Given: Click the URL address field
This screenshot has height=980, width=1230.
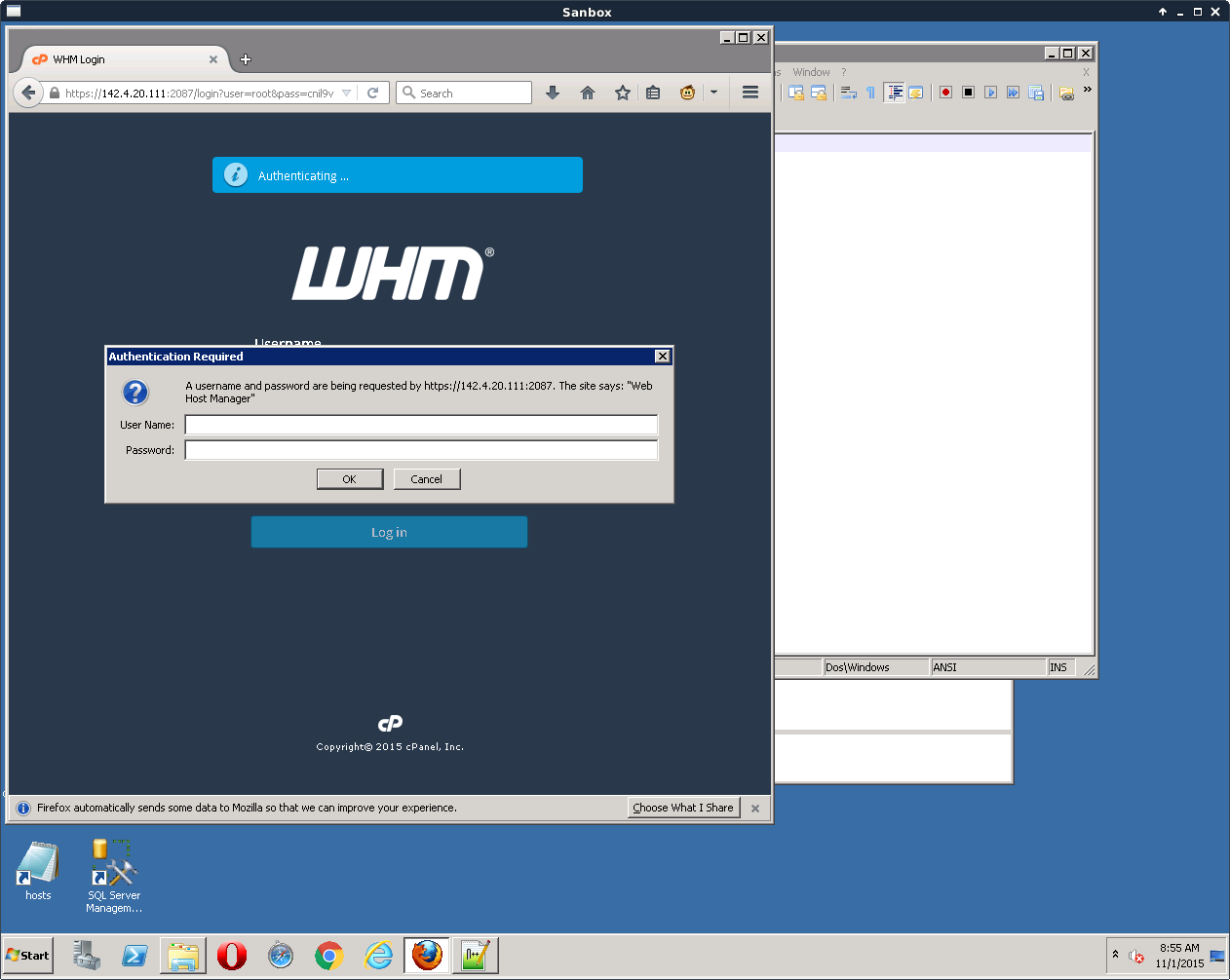Looking at the screenshot, I should tap(200, 94).
